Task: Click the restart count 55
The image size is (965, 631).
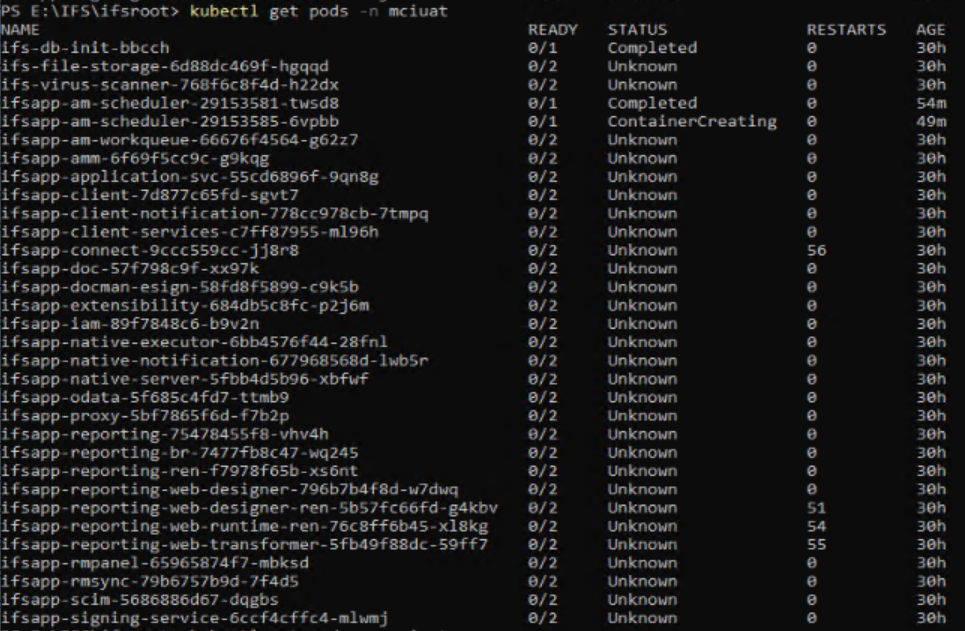Action: [x=816, y=545]
